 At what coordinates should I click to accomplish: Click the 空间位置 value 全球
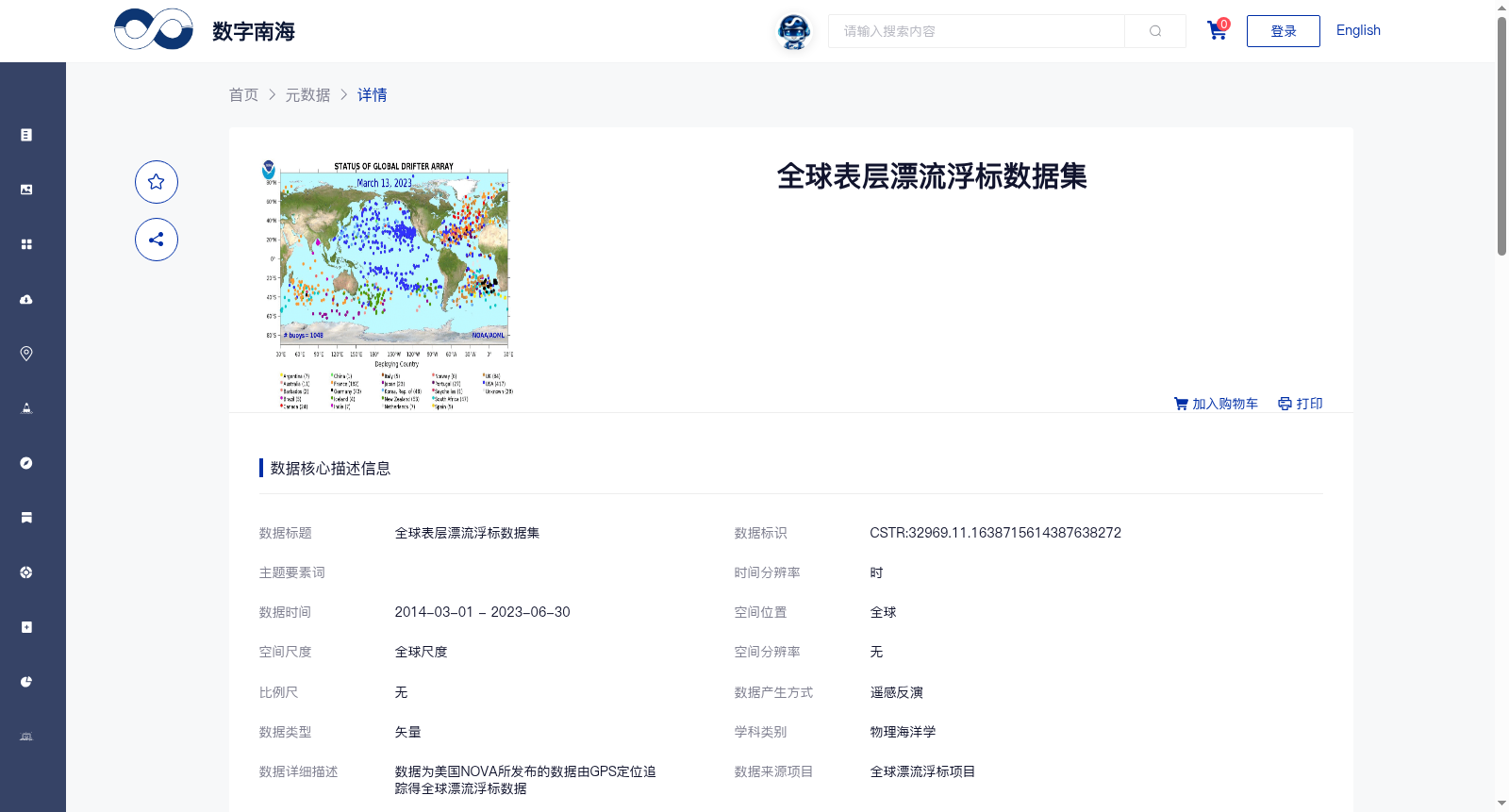(883, 612)
